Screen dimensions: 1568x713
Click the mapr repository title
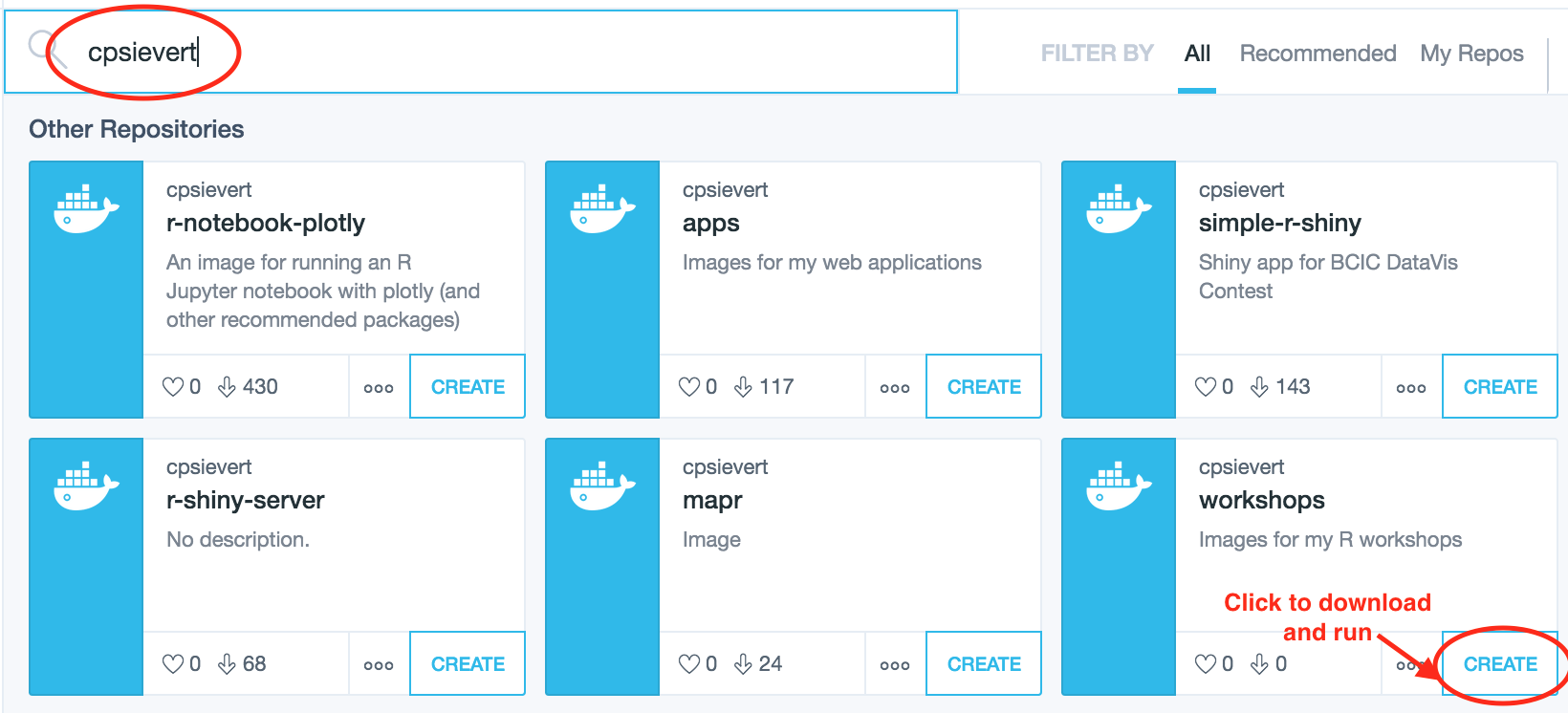click(x=712, y=501)
